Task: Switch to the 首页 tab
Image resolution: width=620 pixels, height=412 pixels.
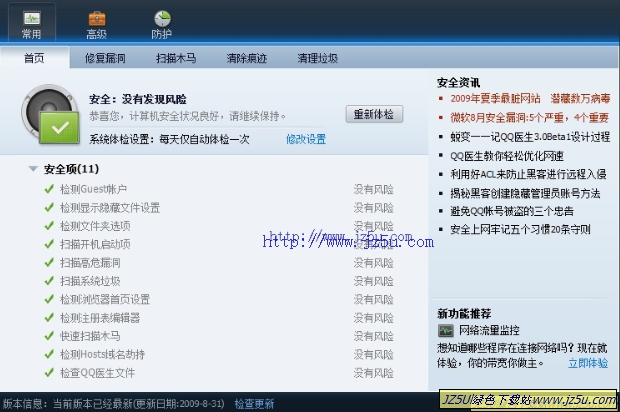Action: point(35,58)
